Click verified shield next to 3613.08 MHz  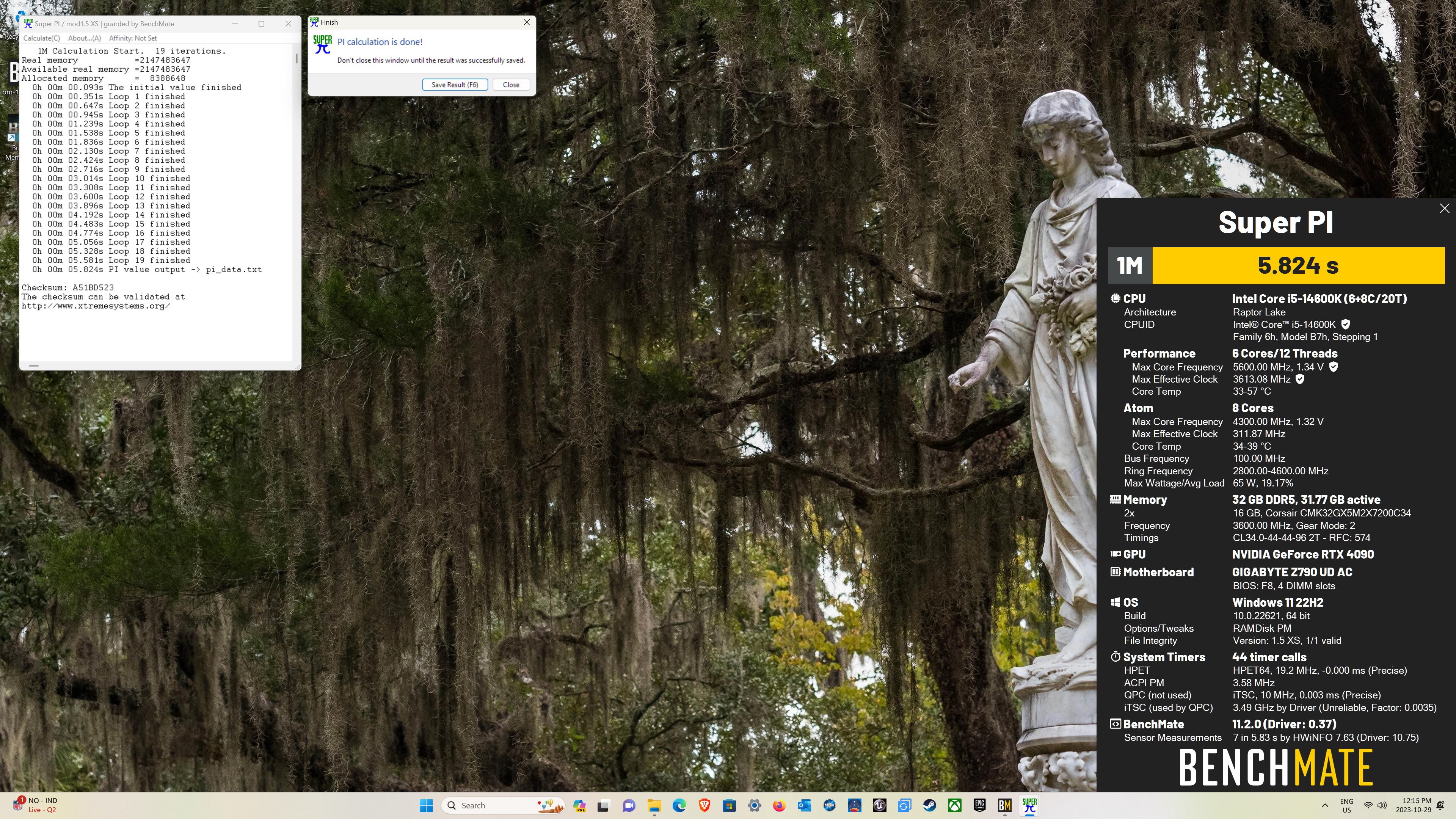click(1299, 379)
